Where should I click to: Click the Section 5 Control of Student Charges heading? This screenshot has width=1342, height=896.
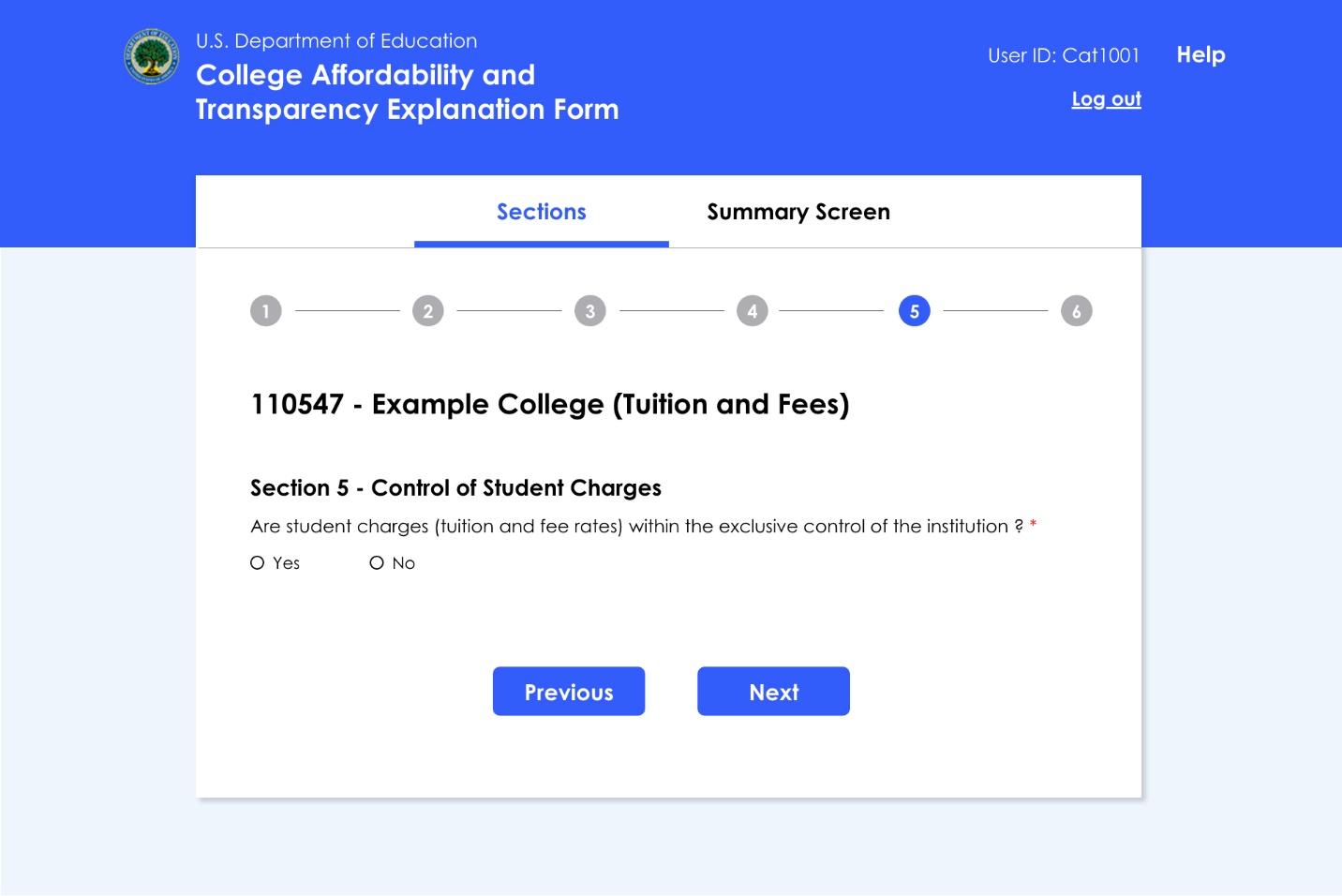click(455, 488)
